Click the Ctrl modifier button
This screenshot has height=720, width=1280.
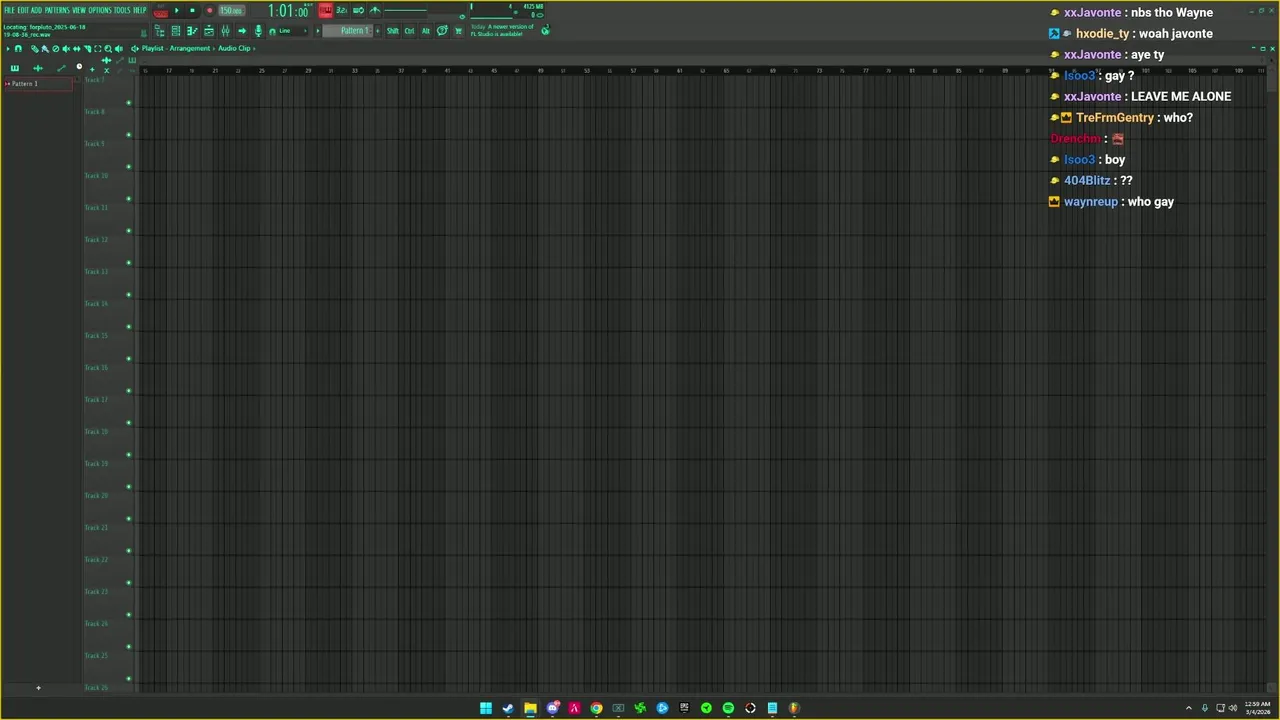[409, 31]
